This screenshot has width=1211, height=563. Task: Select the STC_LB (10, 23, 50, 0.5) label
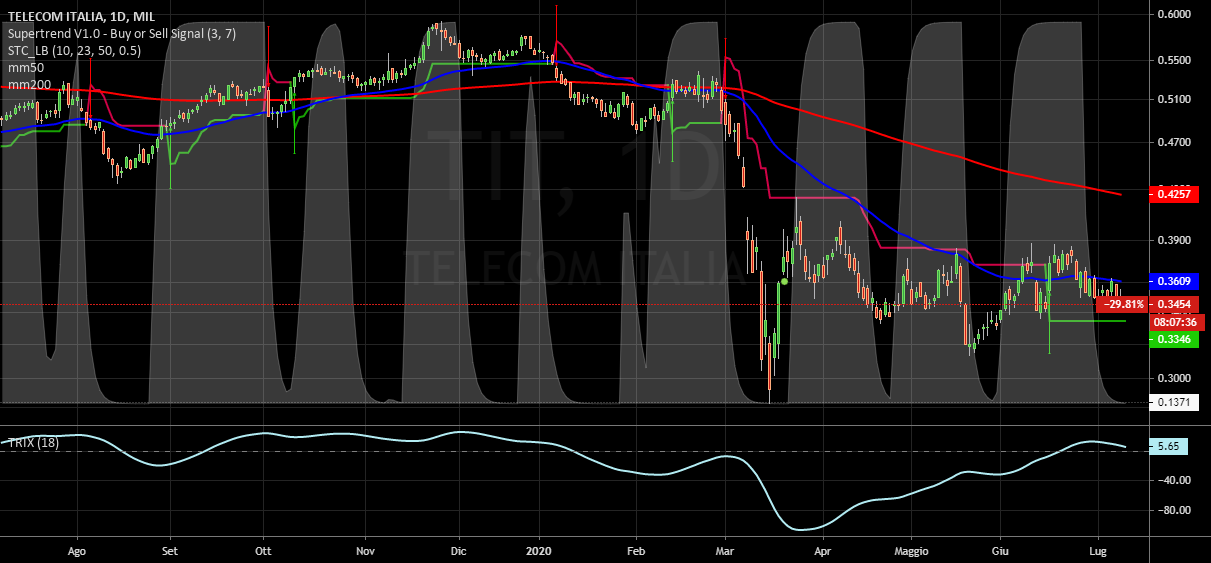pyautogui.click(x=74, y=51)
